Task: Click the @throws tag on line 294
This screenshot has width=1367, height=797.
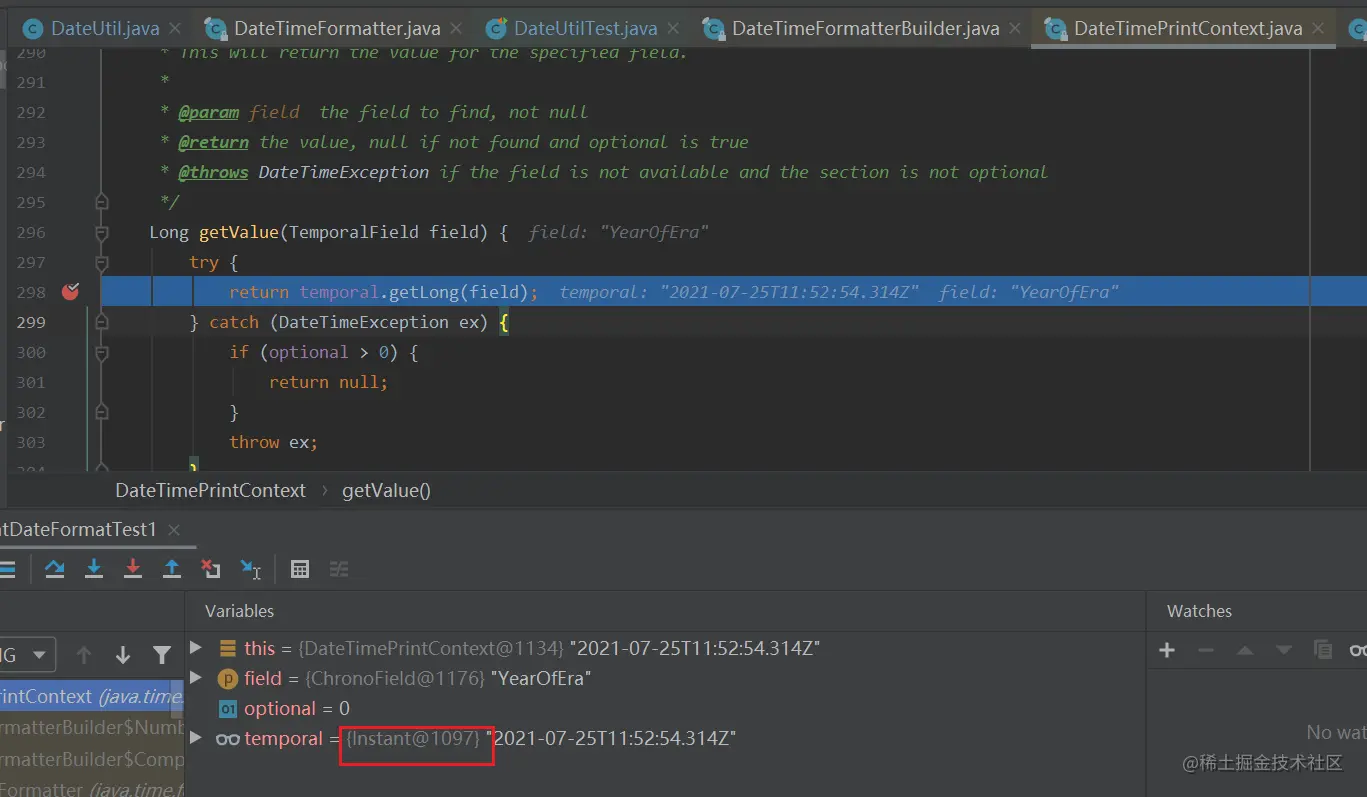Action: tap(213, 172)
